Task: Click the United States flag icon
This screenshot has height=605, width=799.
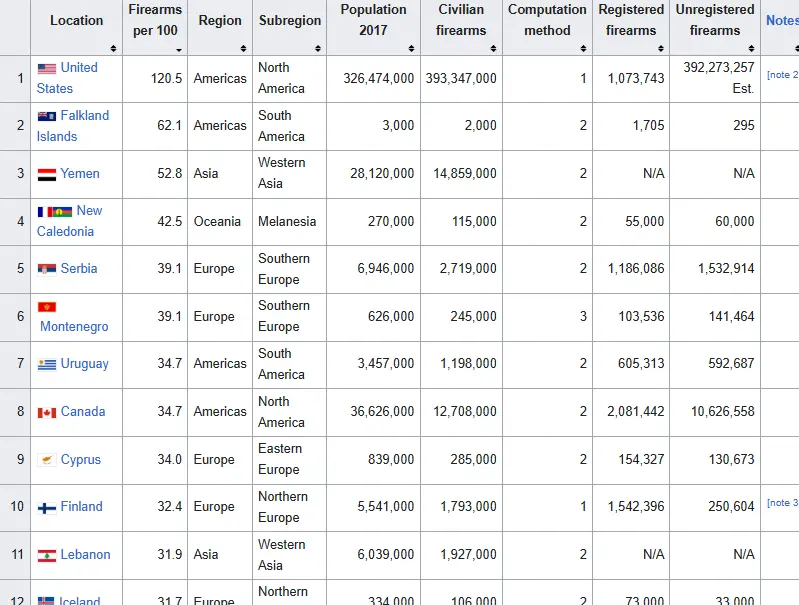Action: pos(47,68)
